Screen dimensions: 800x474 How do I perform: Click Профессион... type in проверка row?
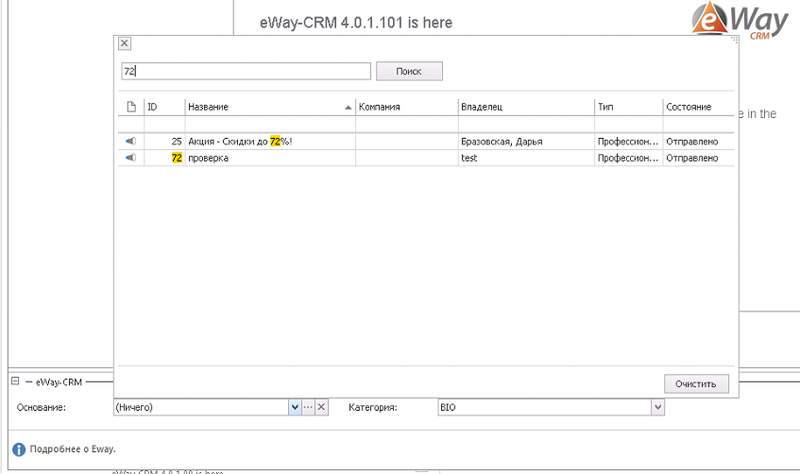tap(629, 158)
